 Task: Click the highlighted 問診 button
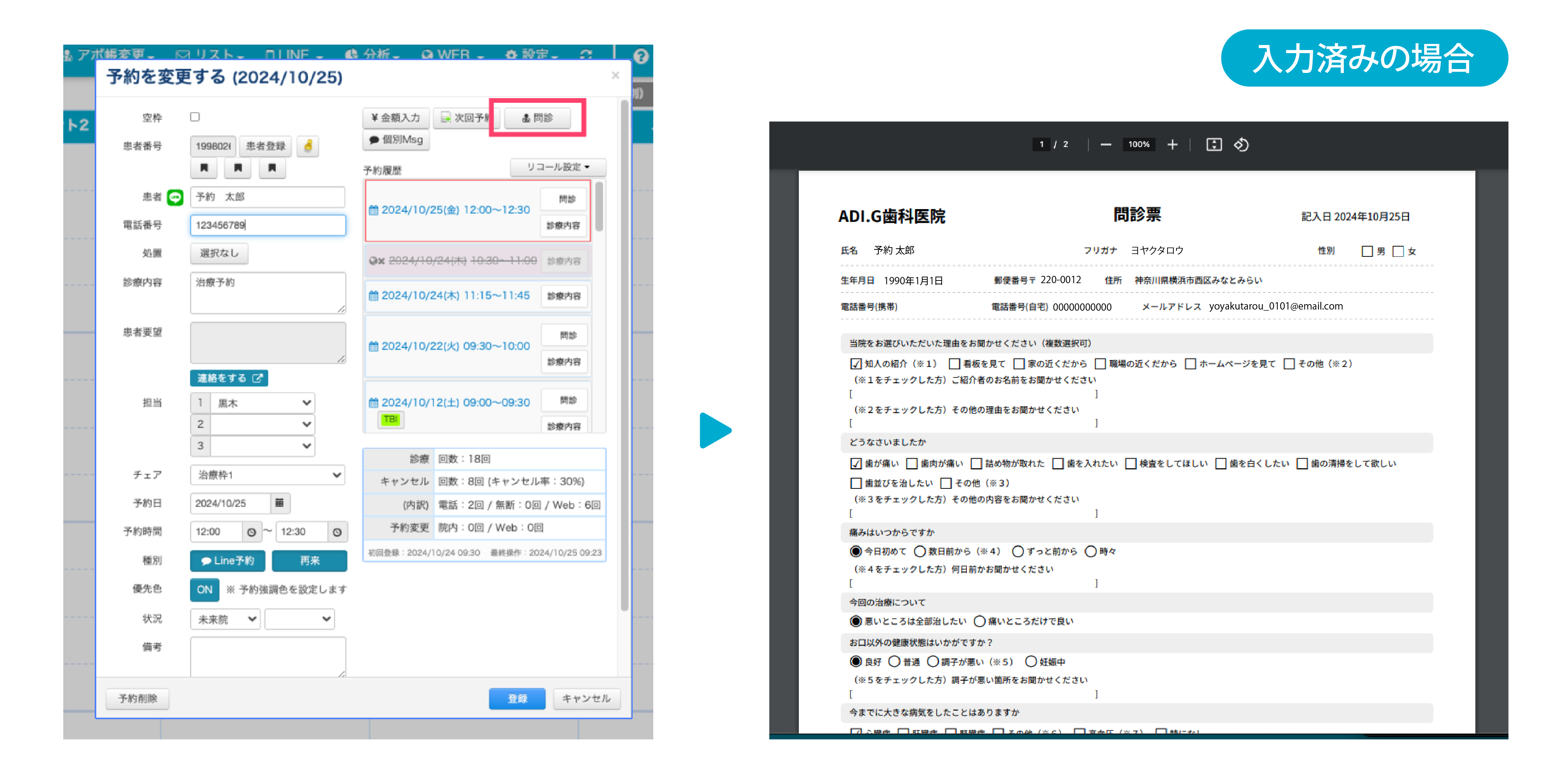pos(537,118)
